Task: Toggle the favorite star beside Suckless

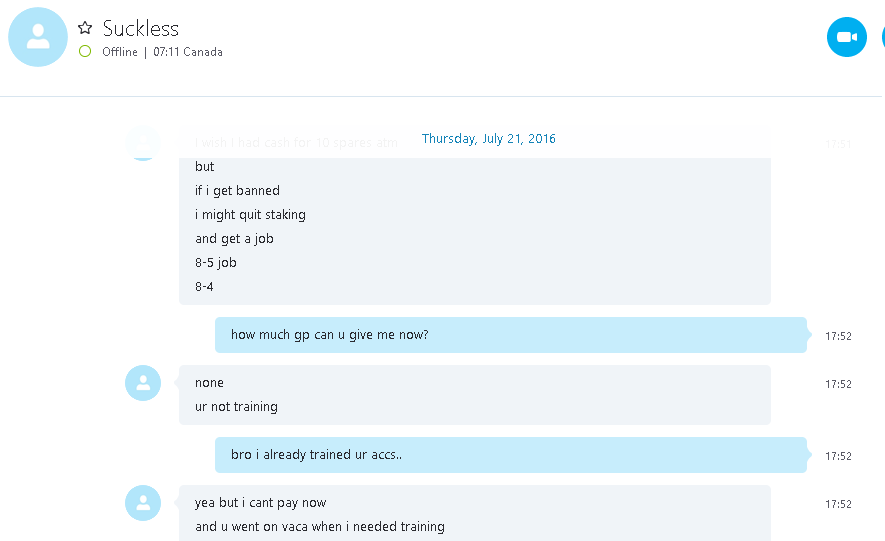Action: pyautogui.click(x=85, y=28)
